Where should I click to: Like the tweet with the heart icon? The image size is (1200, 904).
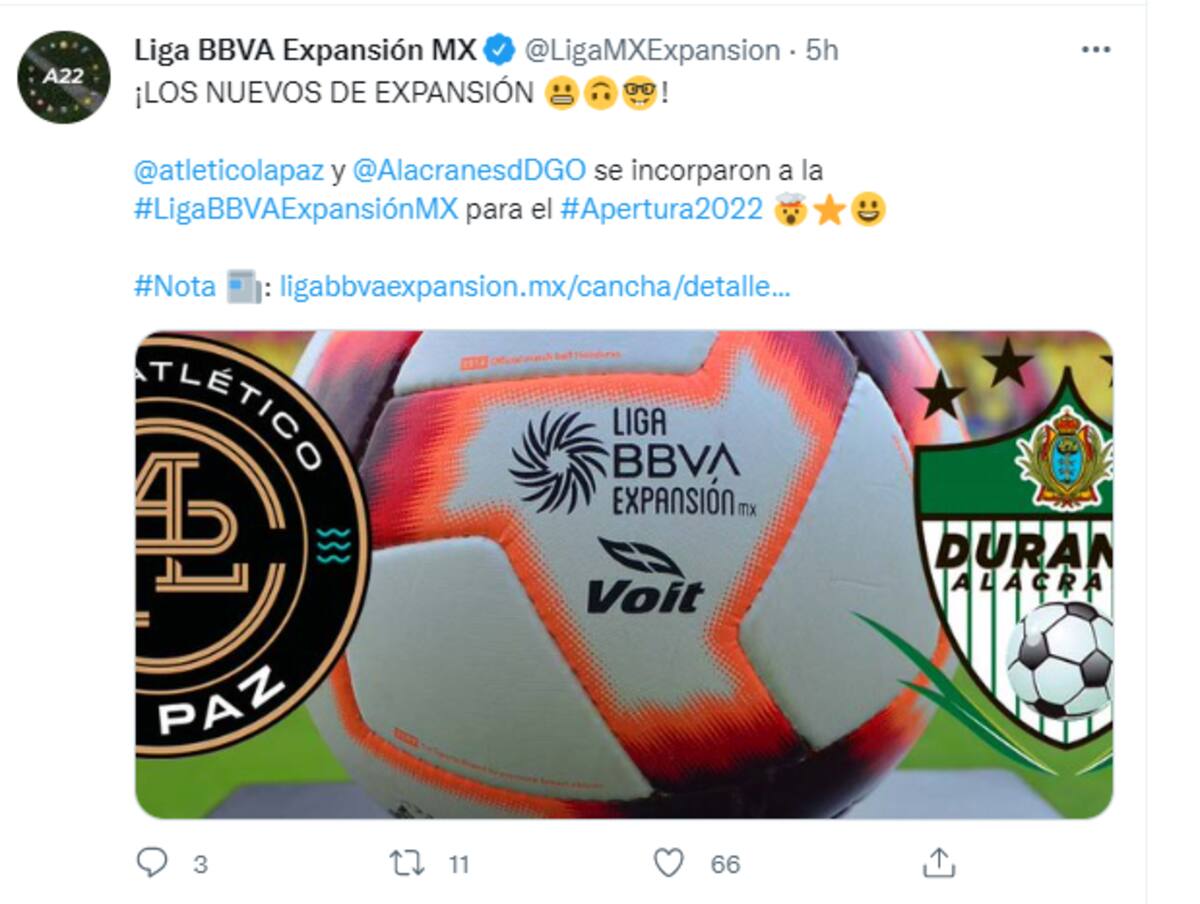click(x=668, y=862)
